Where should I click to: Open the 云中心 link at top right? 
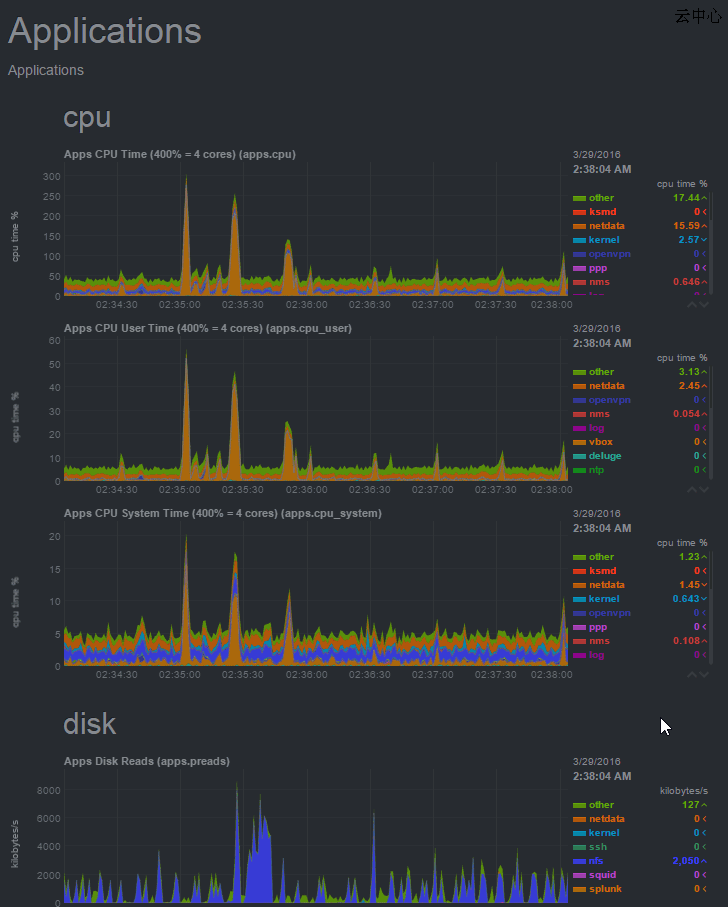pyautogui.click(x=698, y=16)
